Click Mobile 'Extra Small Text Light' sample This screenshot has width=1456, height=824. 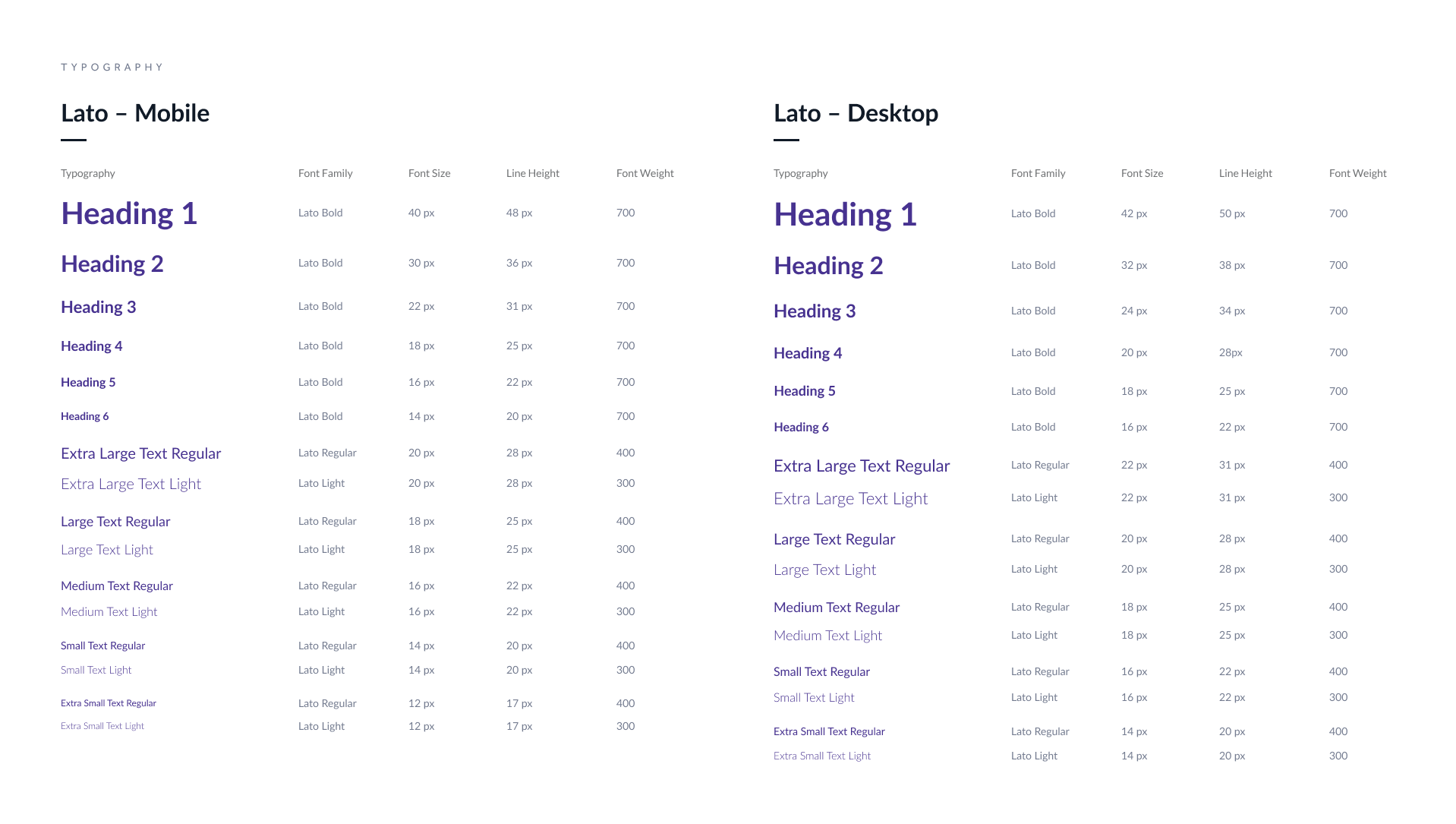(x=102, y=726)
